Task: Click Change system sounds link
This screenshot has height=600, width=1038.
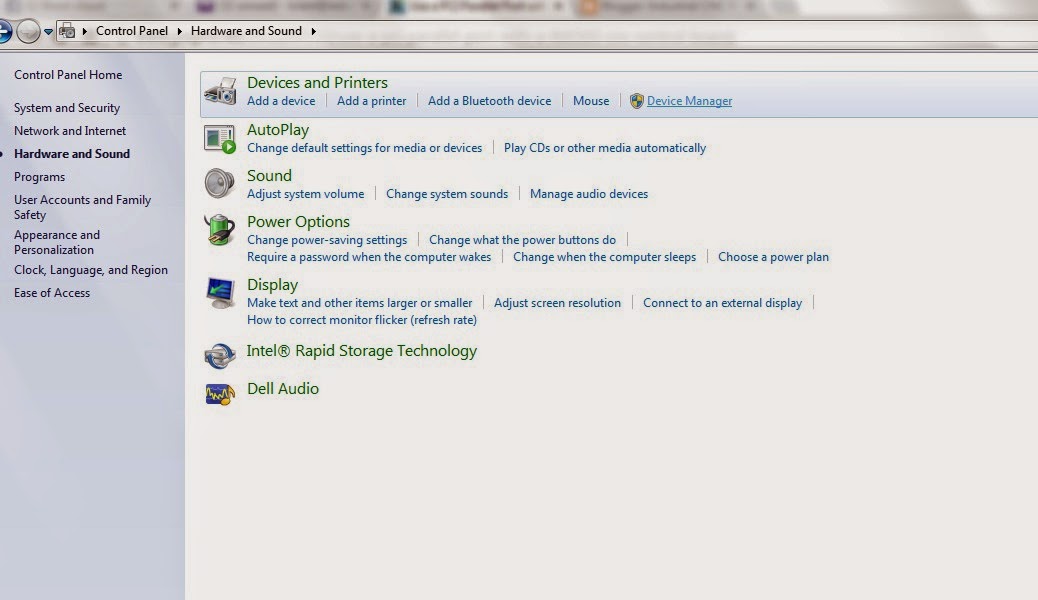Action: point(447,194)
